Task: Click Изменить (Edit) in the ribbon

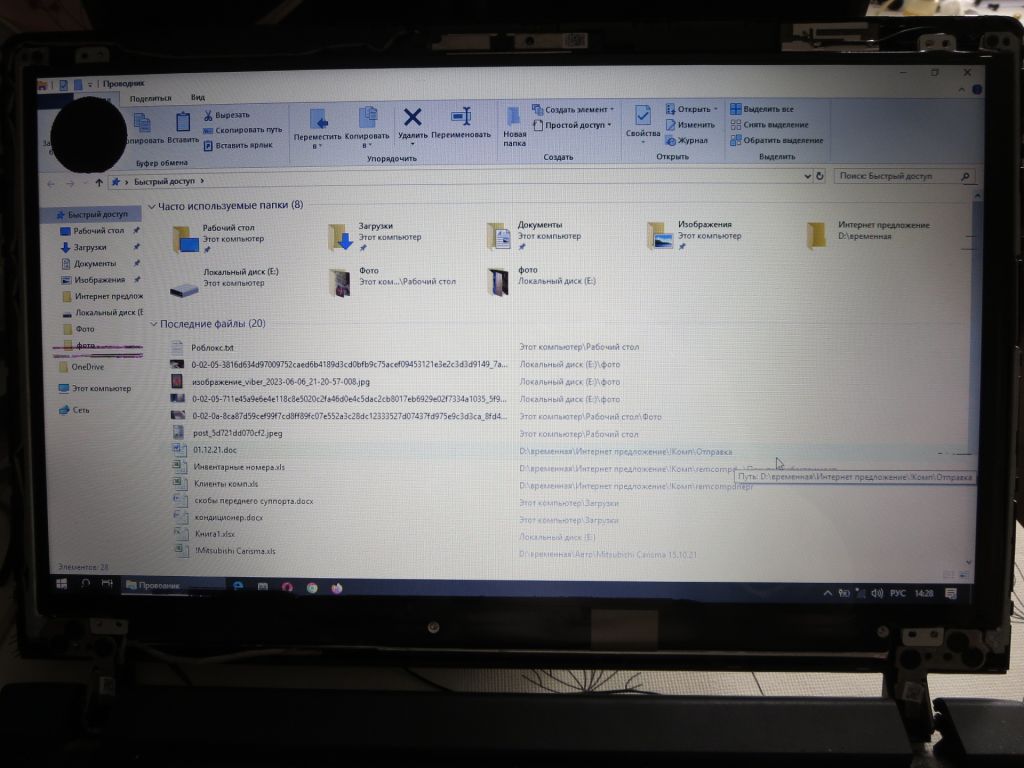Action: [x=690, y=124]
